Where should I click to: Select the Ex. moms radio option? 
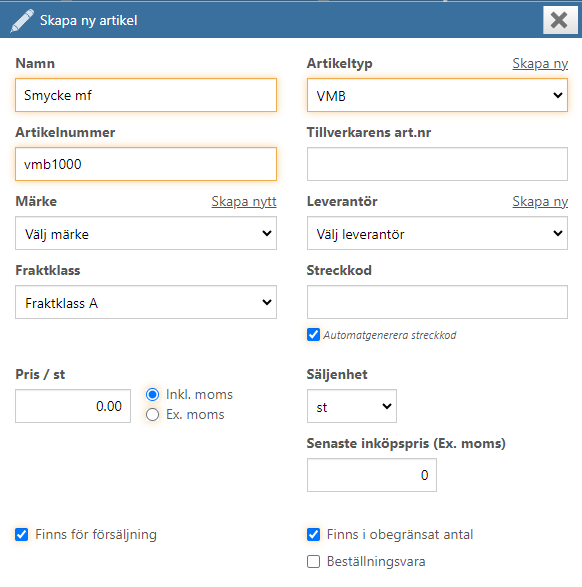[152, 415]
